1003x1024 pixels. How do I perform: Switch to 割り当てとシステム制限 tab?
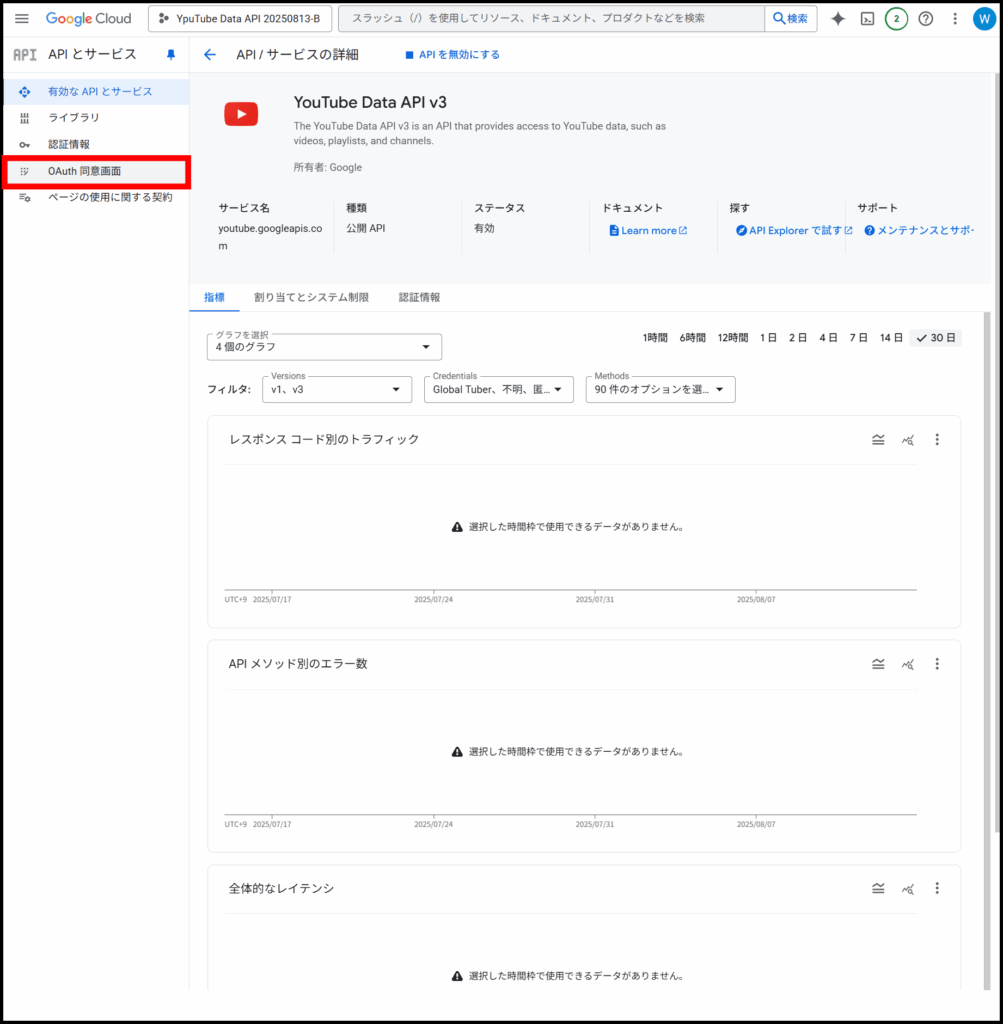tap(311, 297)
